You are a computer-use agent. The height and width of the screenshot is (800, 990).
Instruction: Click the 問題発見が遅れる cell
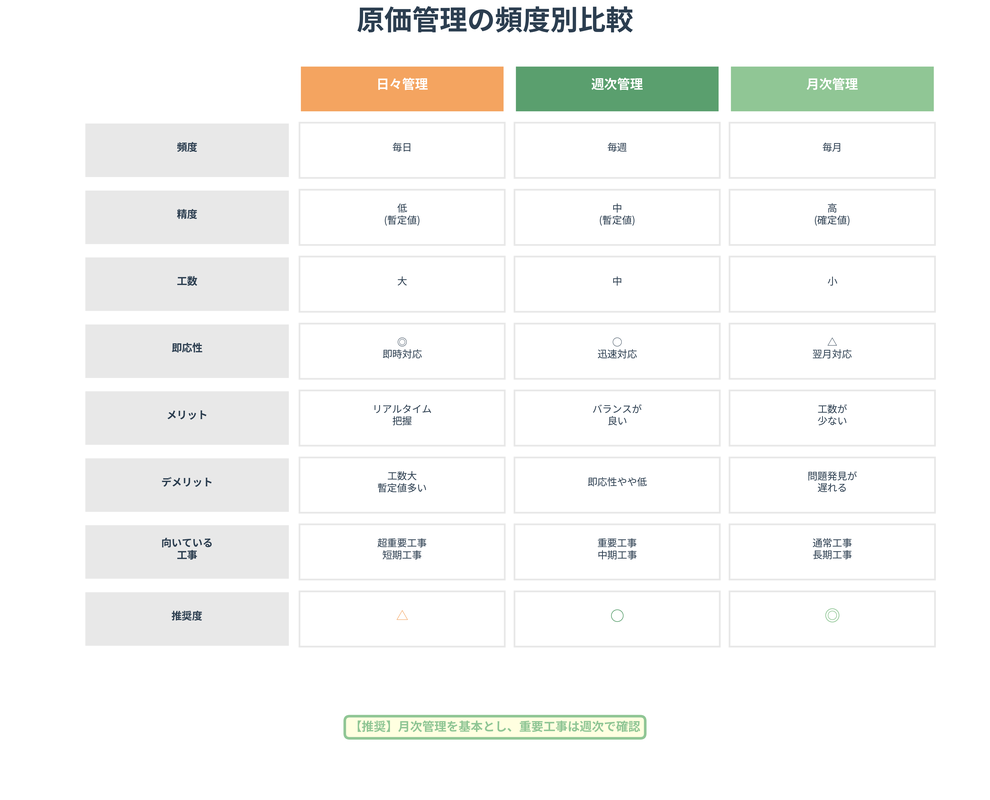click(832, 485)
